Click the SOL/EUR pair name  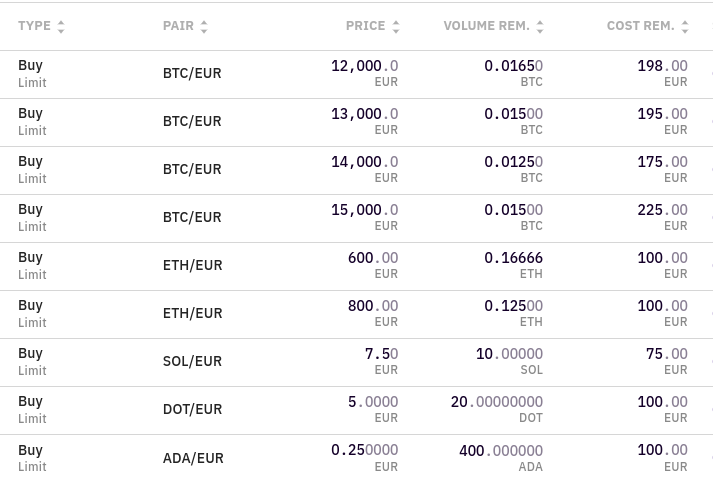tap(192, 362)
